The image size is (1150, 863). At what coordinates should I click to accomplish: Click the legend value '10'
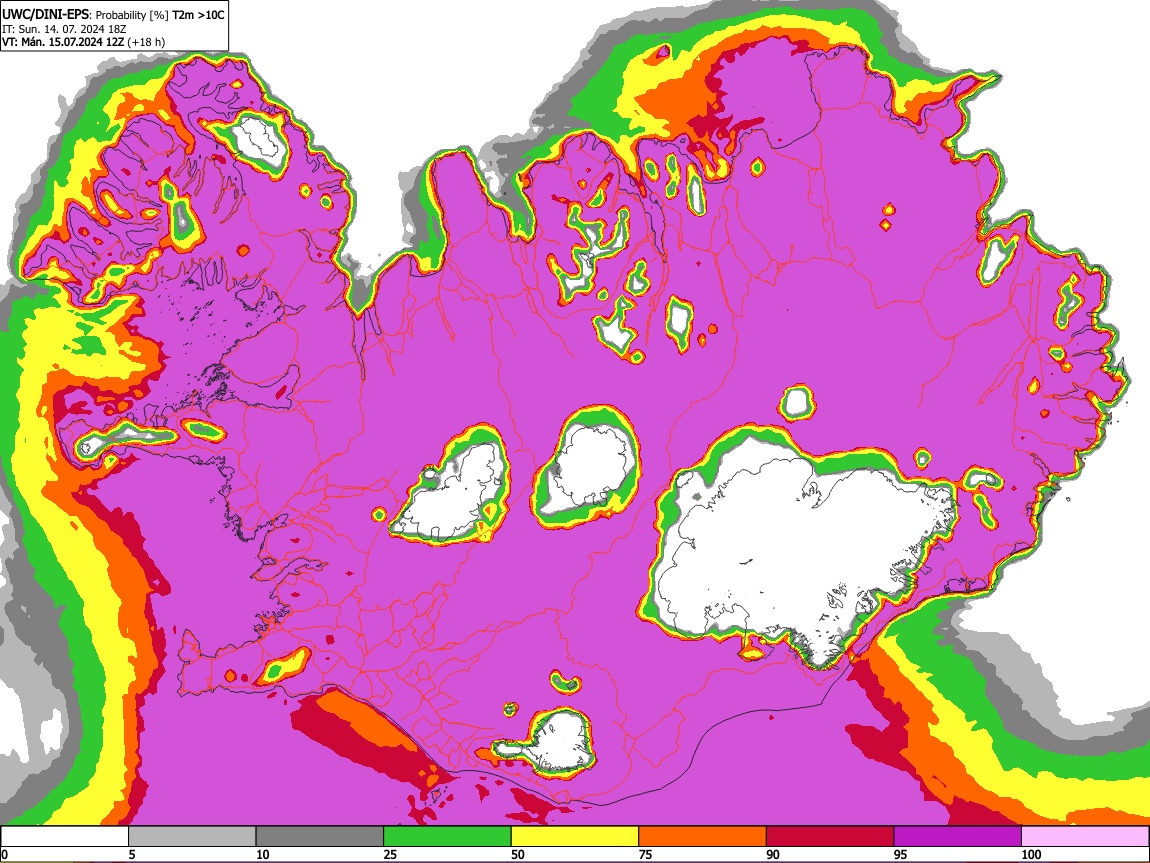click(x=263, y=854)
